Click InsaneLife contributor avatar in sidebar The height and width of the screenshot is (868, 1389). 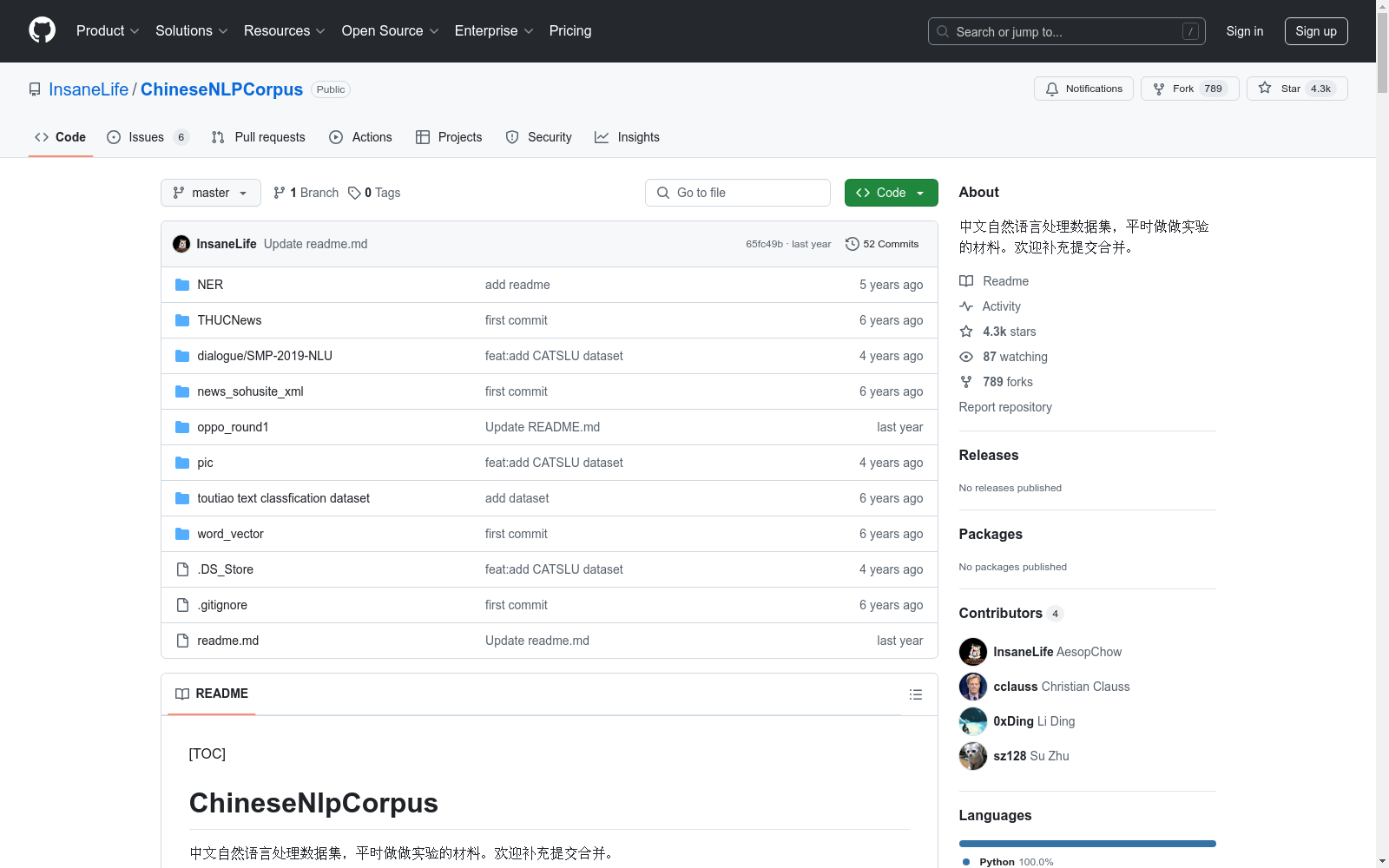(973, 652)
